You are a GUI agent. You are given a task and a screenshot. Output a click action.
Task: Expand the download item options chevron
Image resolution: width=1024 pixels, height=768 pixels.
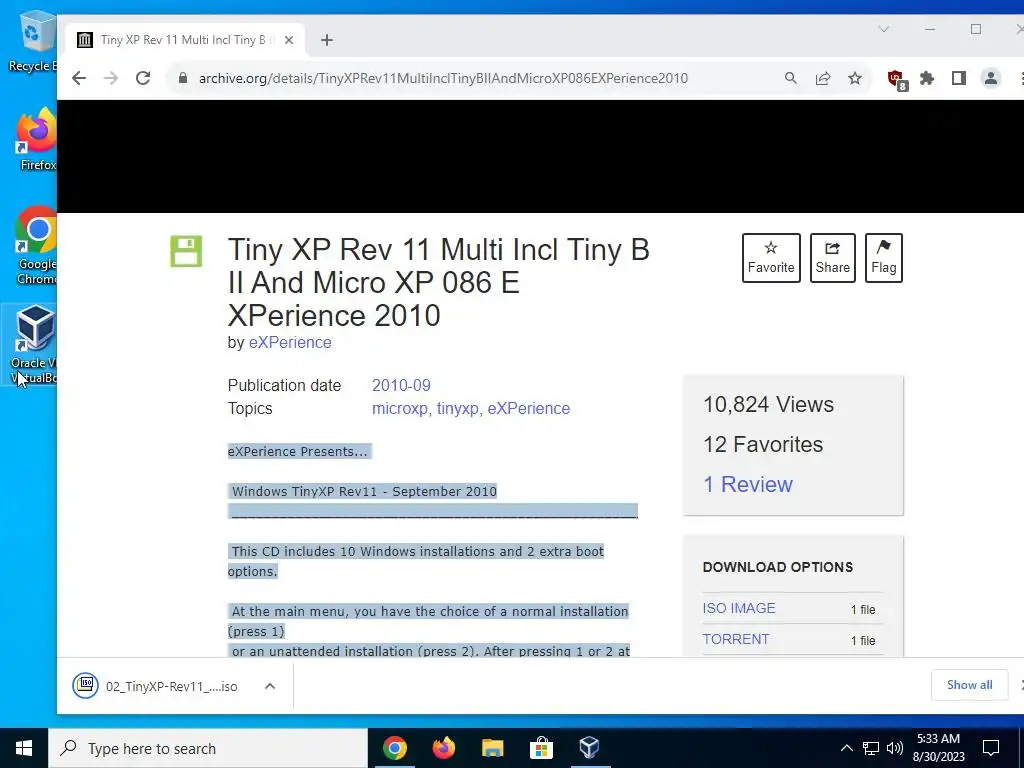270,686
